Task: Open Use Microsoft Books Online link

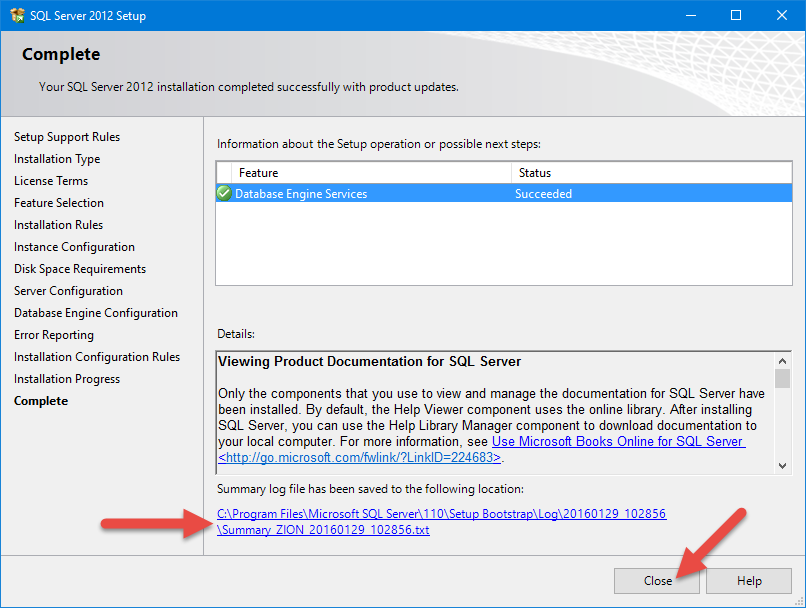Action: 617,442
